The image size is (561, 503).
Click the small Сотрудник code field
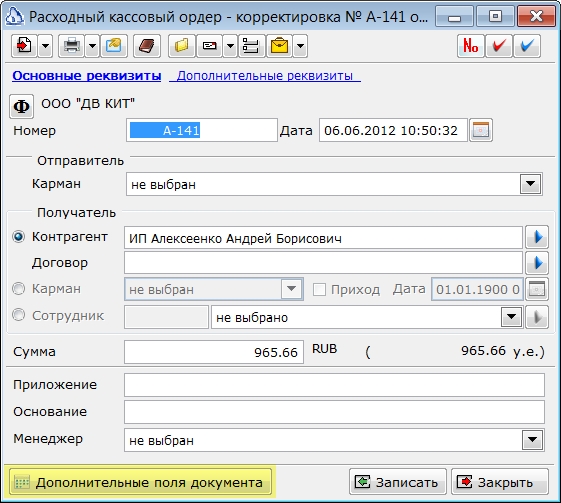[166, 317]
